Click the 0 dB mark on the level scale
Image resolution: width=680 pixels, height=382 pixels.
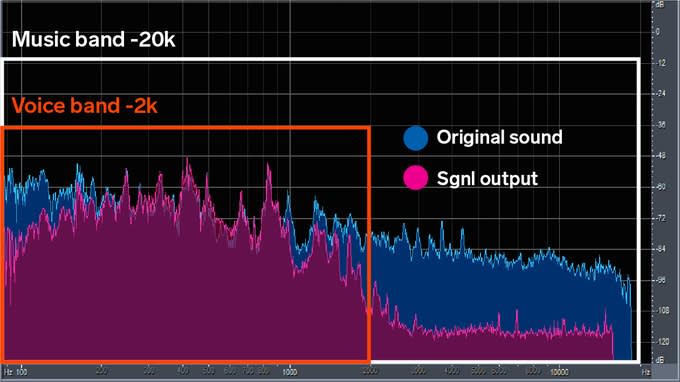[x=657, y=32]
